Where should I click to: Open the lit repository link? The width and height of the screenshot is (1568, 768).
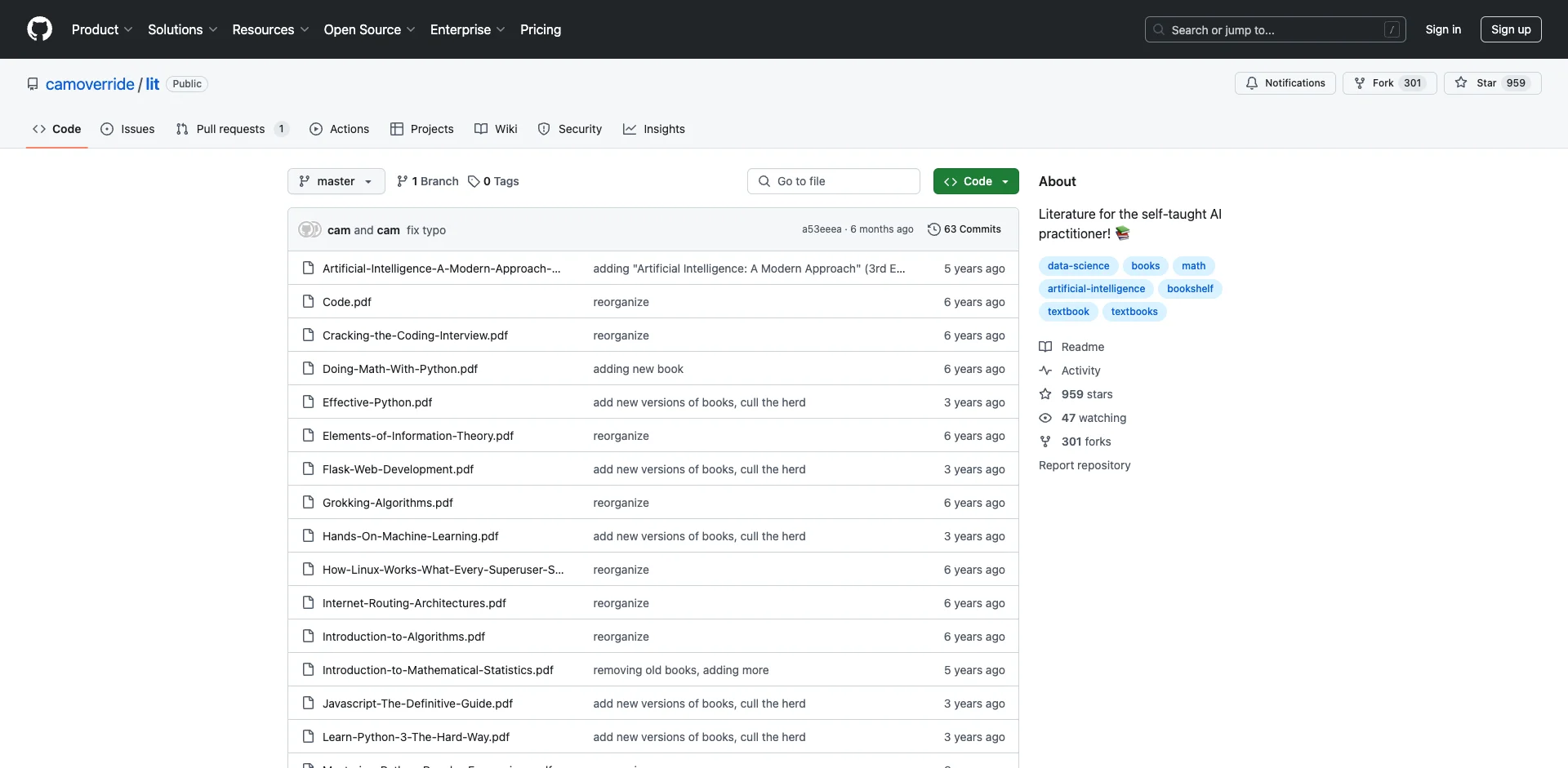[153, 84]
